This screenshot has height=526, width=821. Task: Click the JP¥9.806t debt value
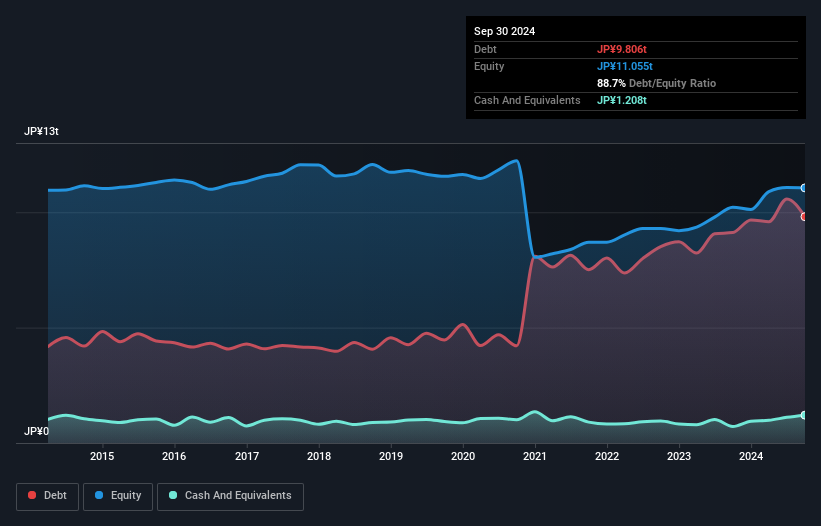[622, 49]
